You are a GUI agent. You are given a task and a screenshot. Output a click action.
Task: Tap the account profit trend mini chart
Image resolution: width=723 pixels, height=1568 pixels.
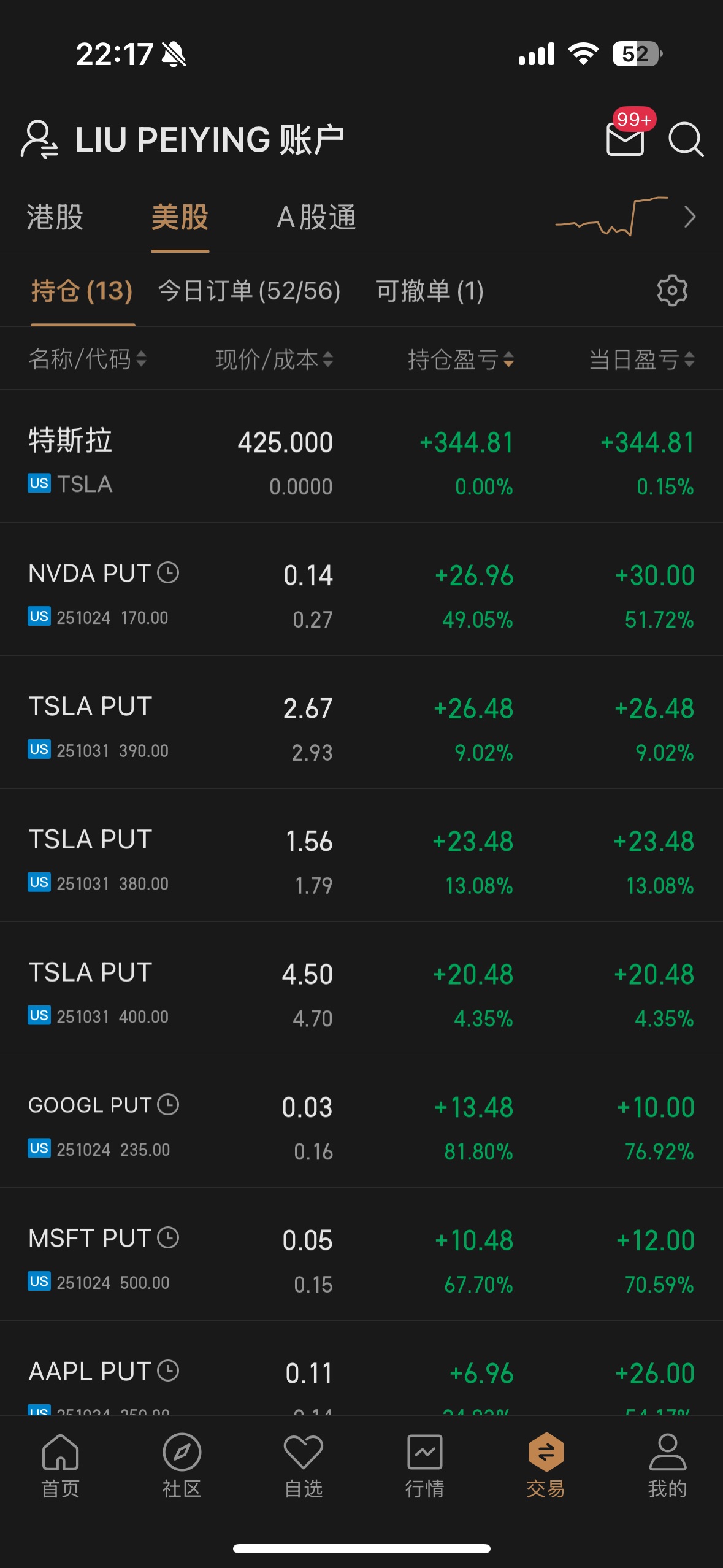[x=611, y=217]
